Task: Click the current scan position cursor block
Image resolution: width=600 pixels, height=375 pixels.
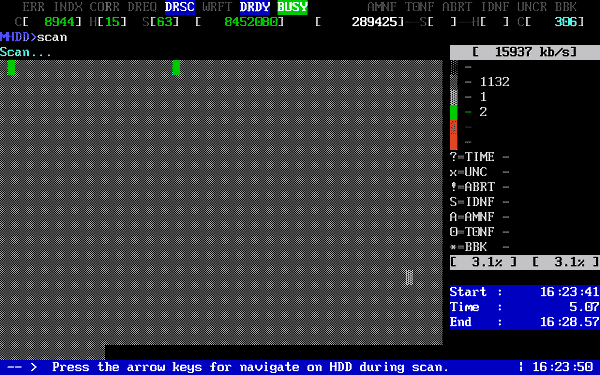Action: click(x=409, y=277)
